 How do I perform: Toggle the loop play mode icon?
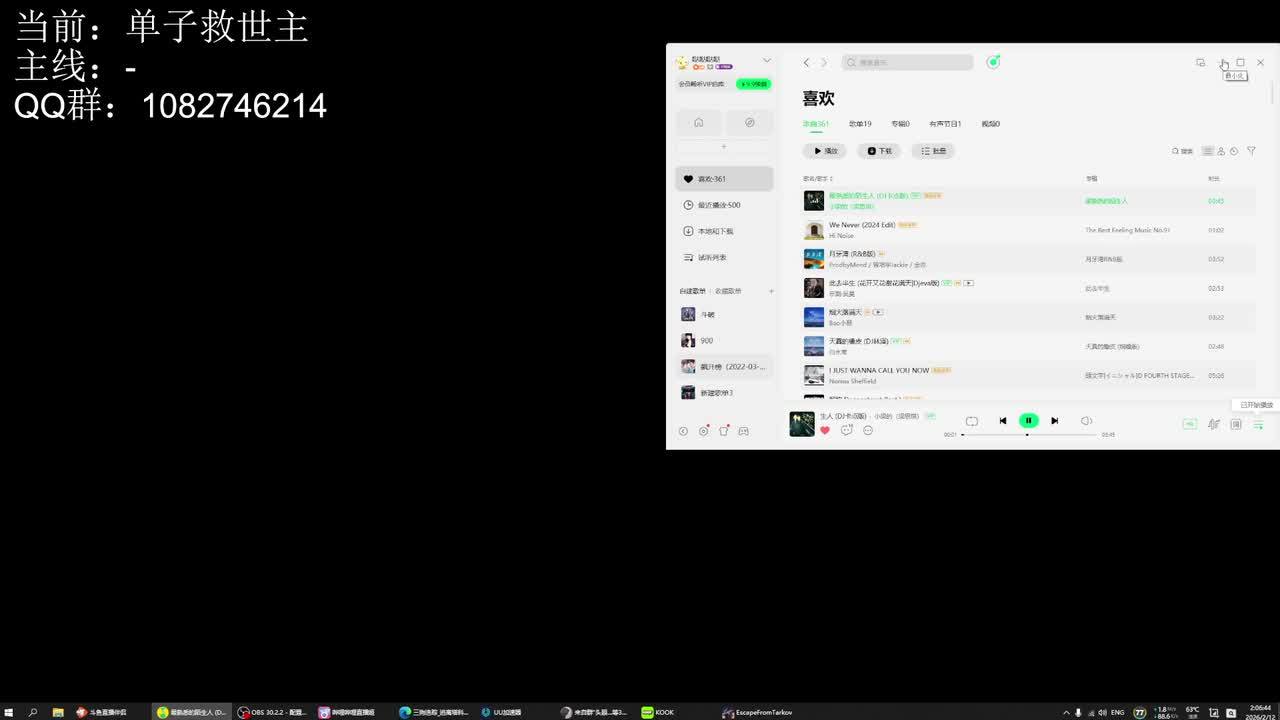coord(971,421)
